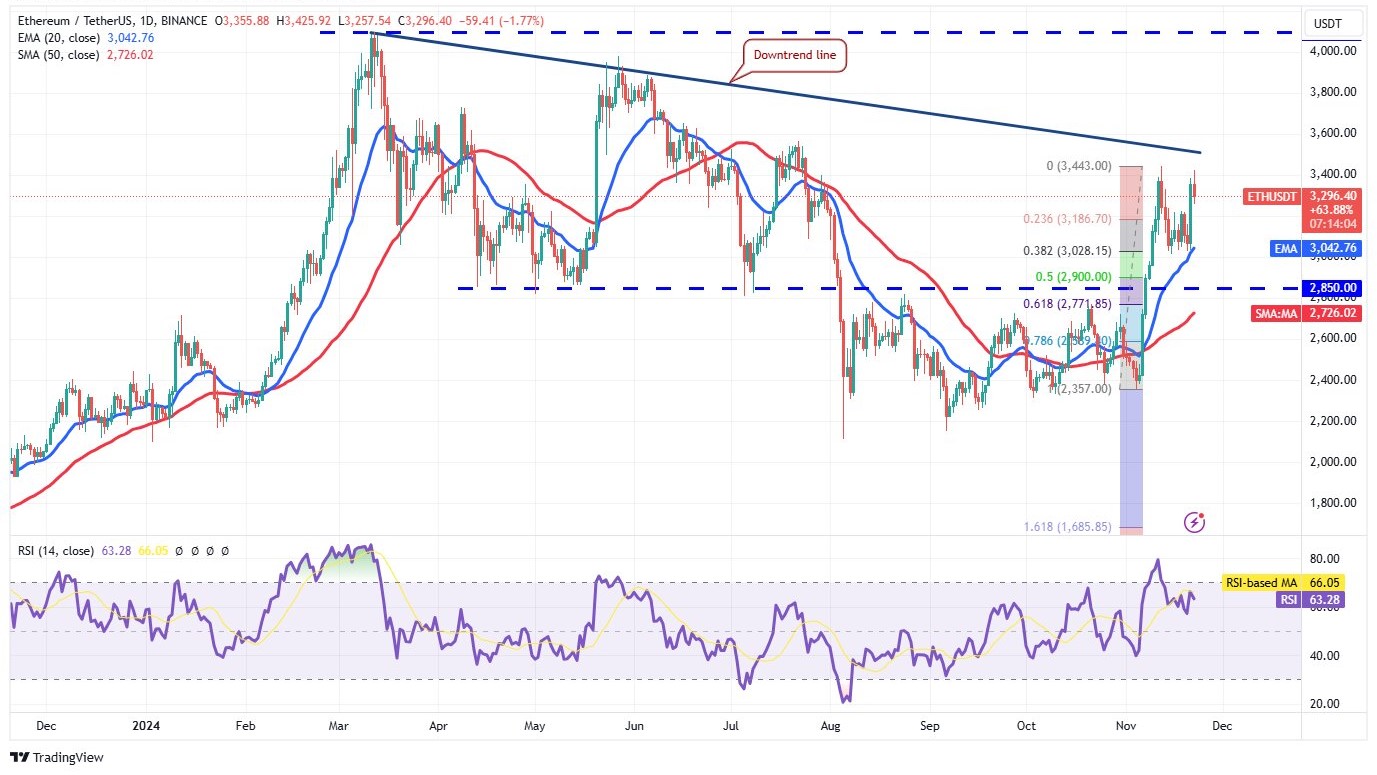This screenshot has width=1377, height=775.
Task: Click the Jul label on time axis
Action: click(x=731, y=727)
